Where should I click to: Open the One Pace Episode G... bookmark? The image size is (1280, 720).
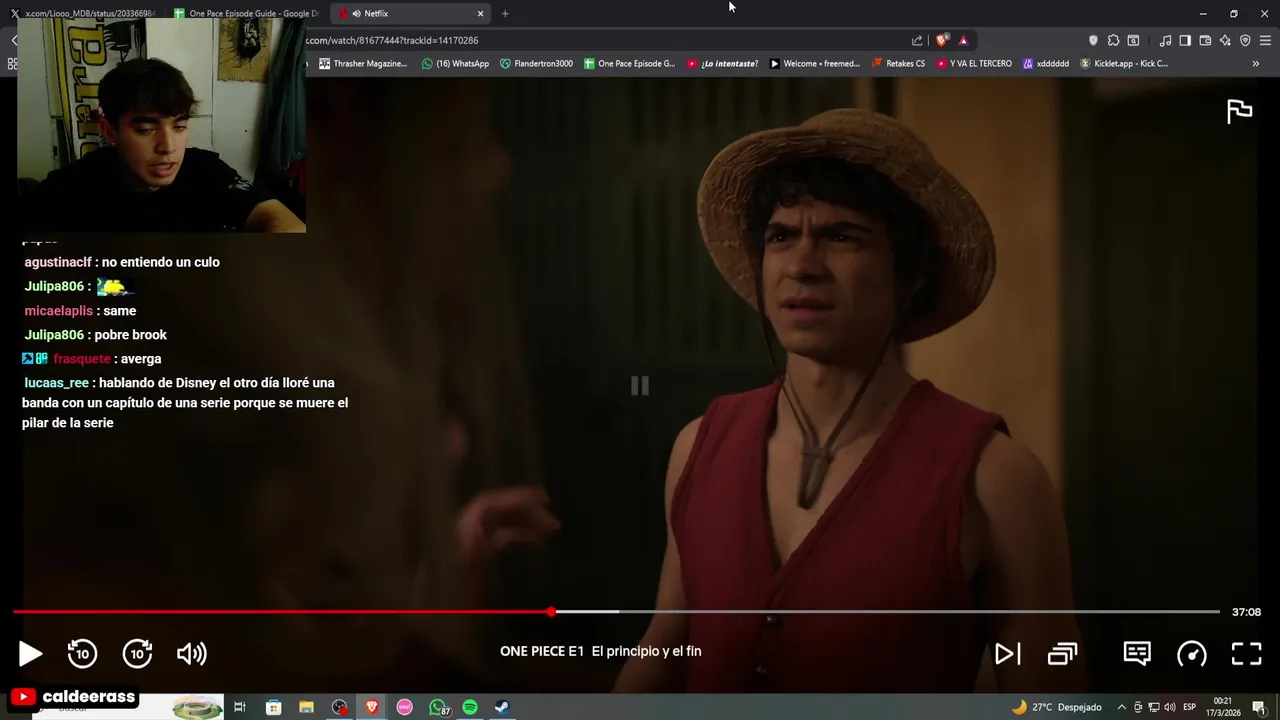pyautogui.click(x=629, y=63)
